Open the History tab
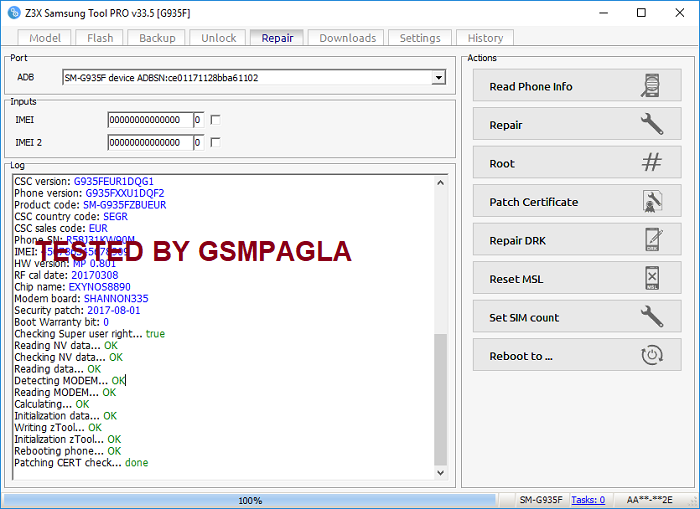Viewport: 700px width, 509px height. tap(485, 38)
